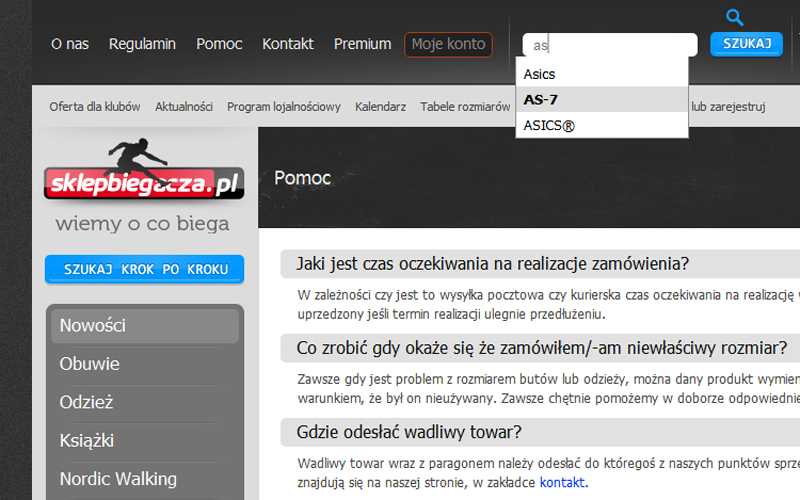This screenshot has width=800, height=500.
Task: Open Program lojalnościowy link
Action: [284, 107]
